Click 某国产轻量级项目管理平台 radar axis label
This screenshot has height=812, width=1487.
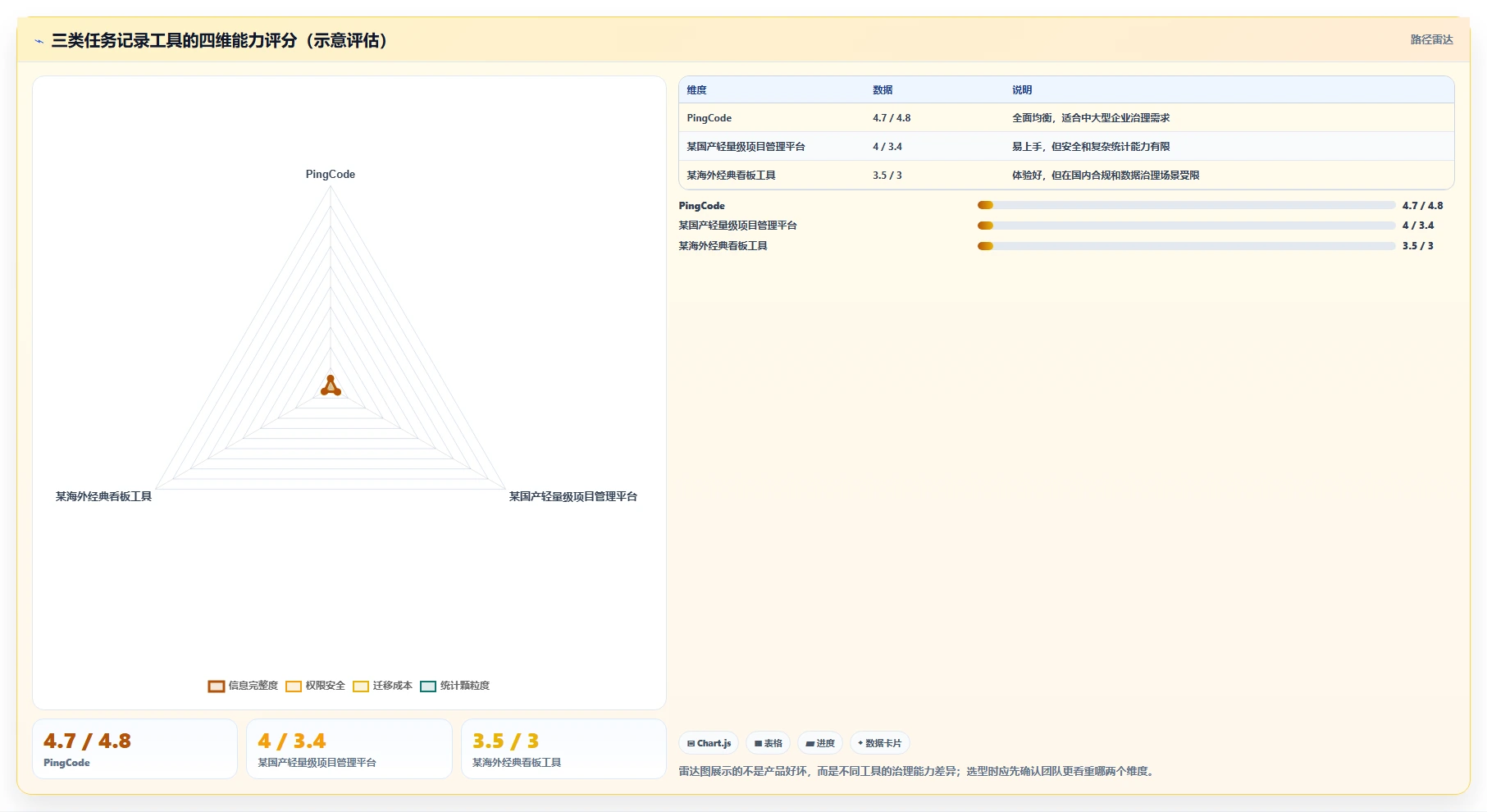[x=573, y=496]
